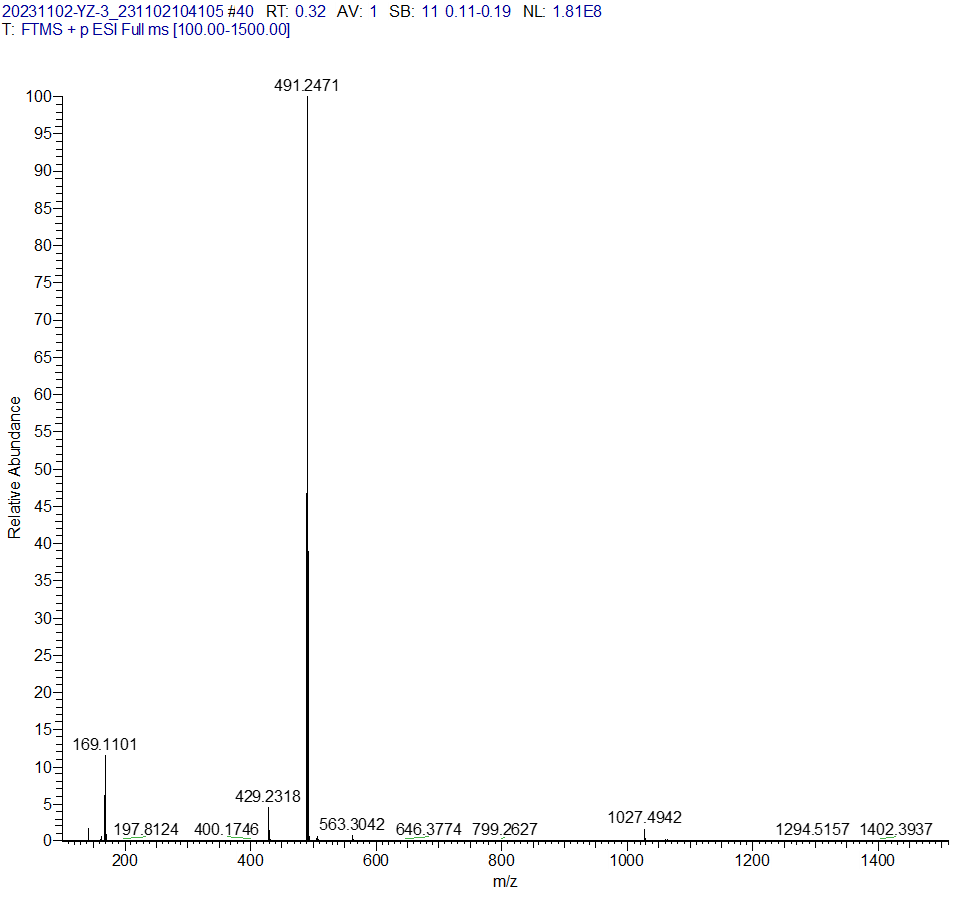Click the NL: 1.81E8 header value
The height and width of the screenshot is (897, 975).
[x=562, y=12]
